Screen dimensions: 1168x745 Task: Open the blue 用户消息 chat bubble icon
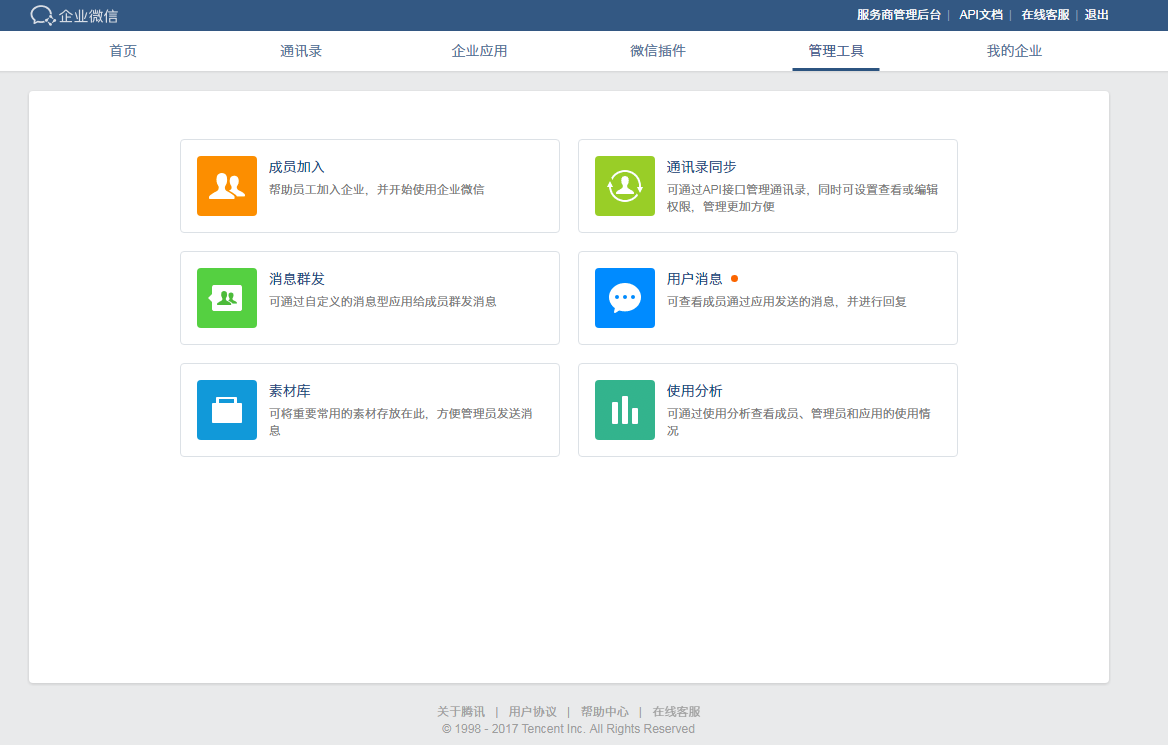[624, 298]
